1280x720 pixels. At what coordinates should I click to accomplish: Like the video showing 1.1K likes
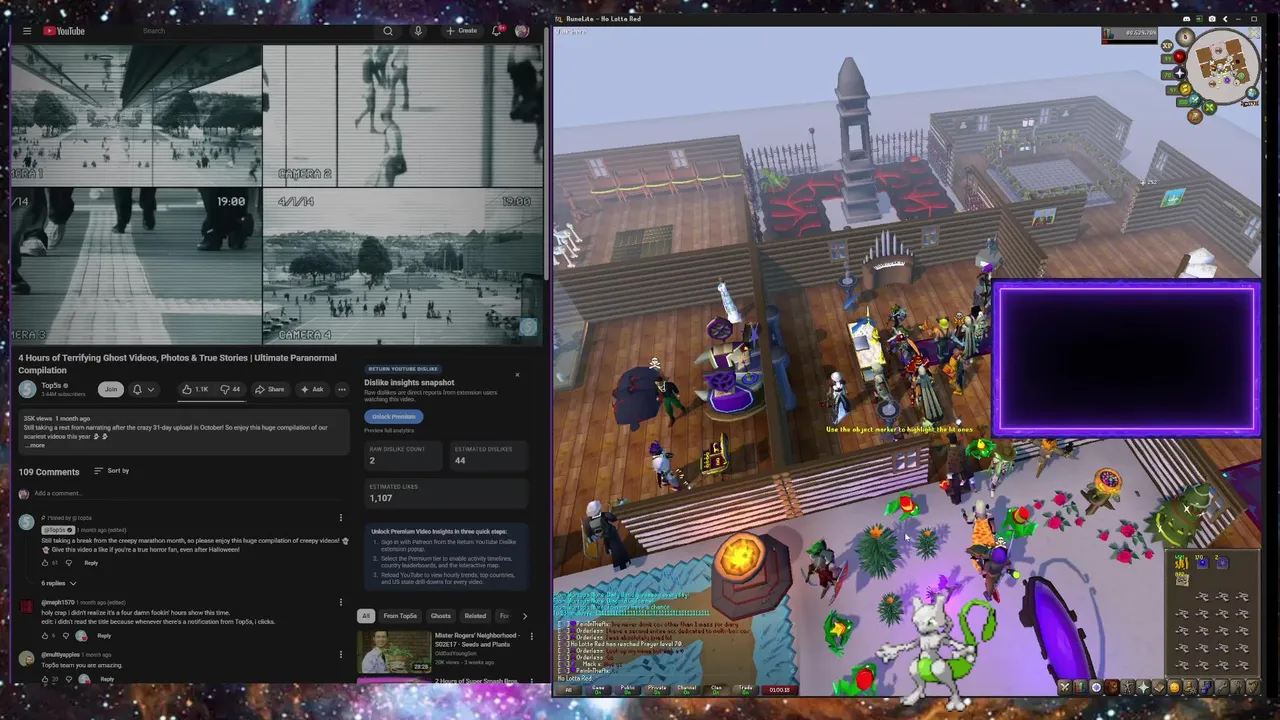195,389
